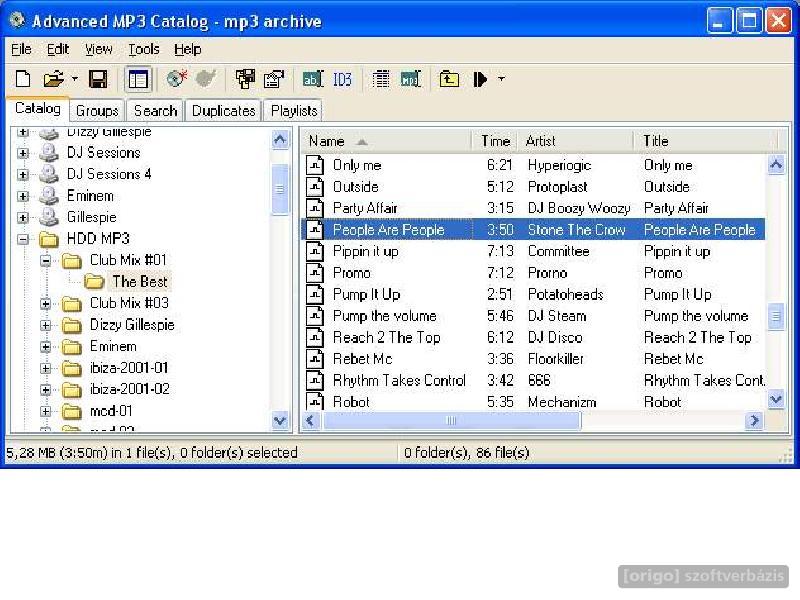Expand the Gillespie disc node
This screenshot has width=800, height=600.
[x=22, y=218]
